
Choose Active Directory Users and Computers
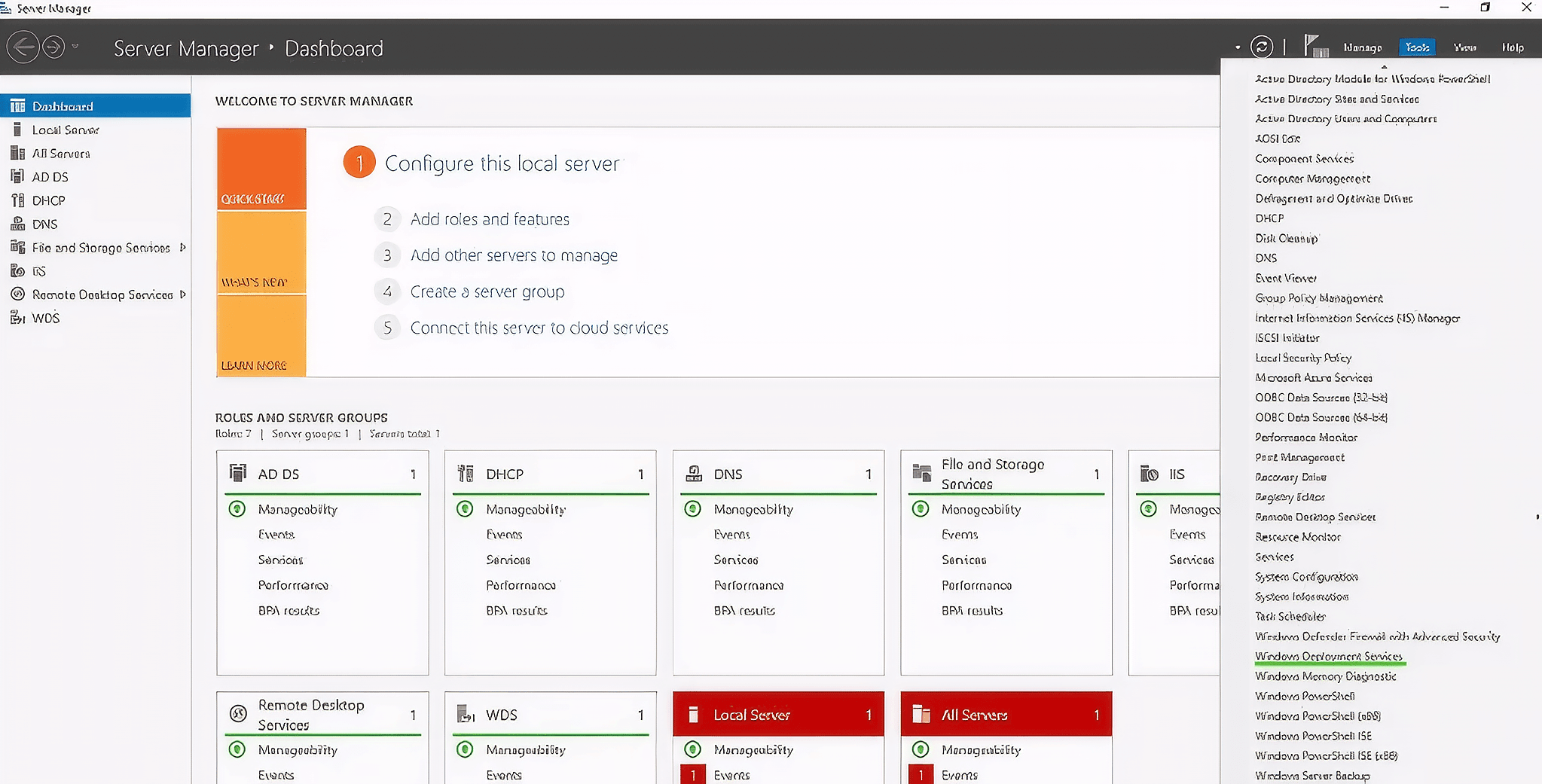point(1346,118)
